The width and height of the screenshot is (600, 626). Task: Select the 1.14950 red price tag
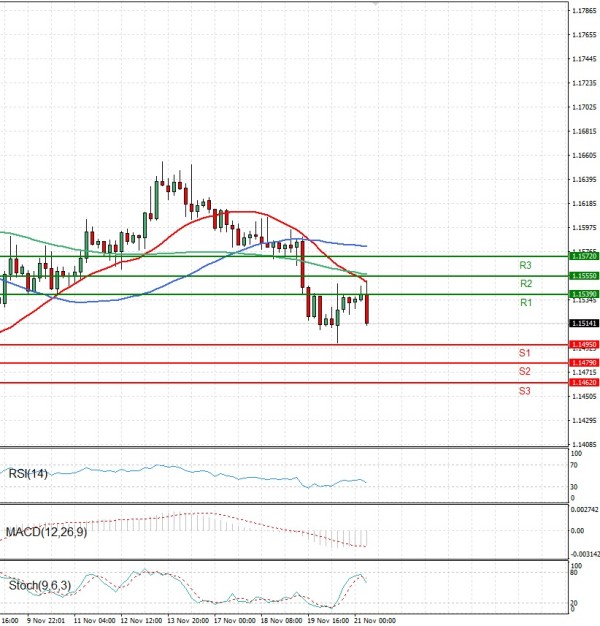tap(584, 345)
